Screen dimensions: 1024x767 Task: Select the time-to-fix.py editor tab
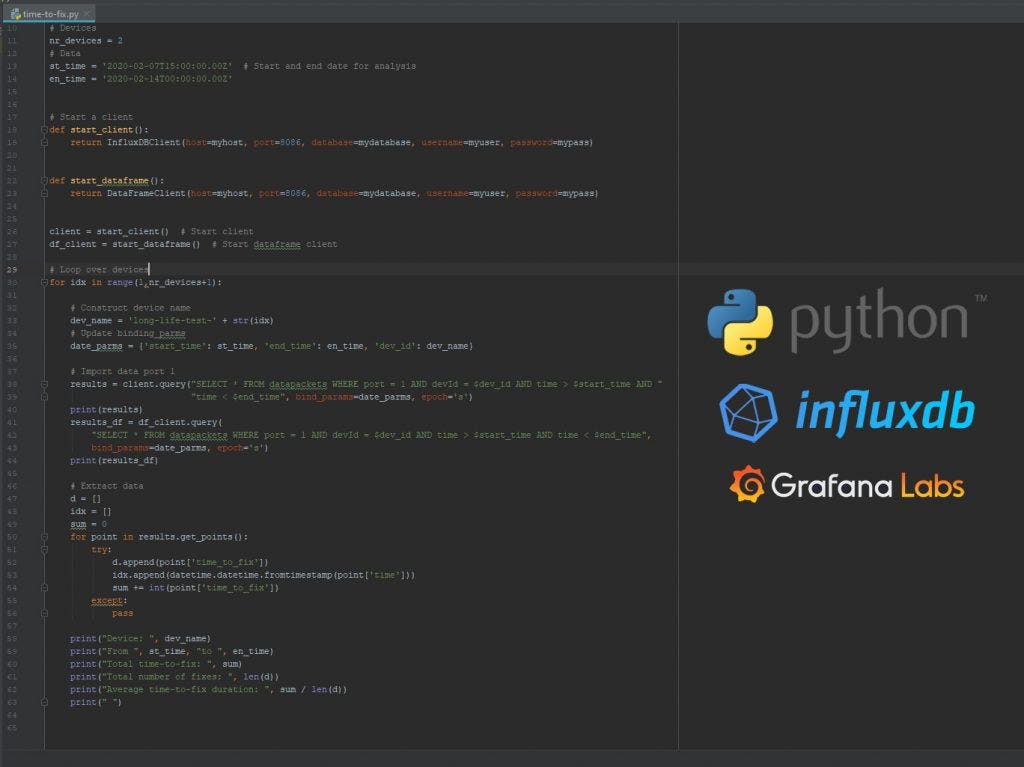48,15
